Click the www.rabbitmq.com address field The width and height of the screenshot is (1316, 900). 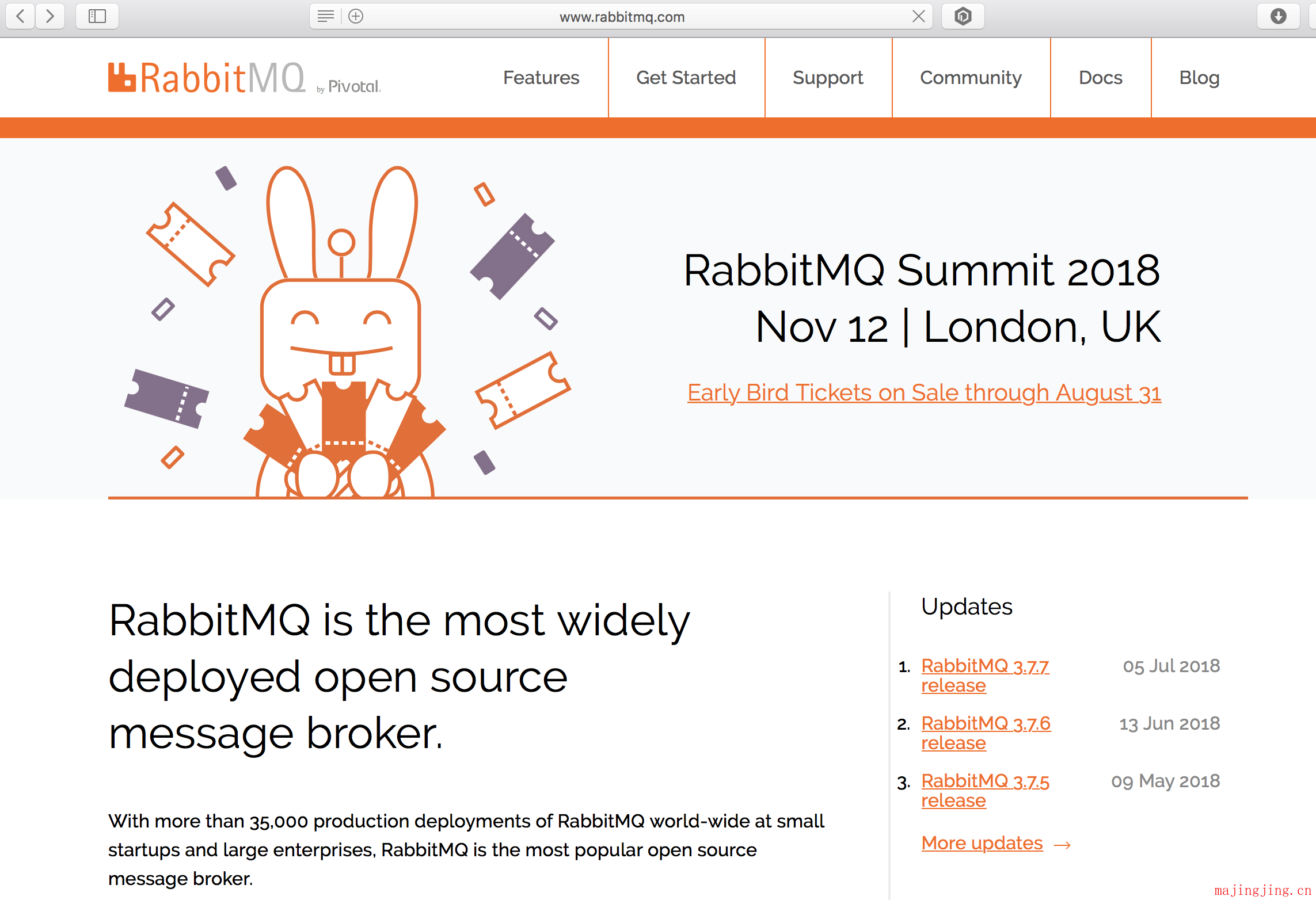(x=622, y=17)
